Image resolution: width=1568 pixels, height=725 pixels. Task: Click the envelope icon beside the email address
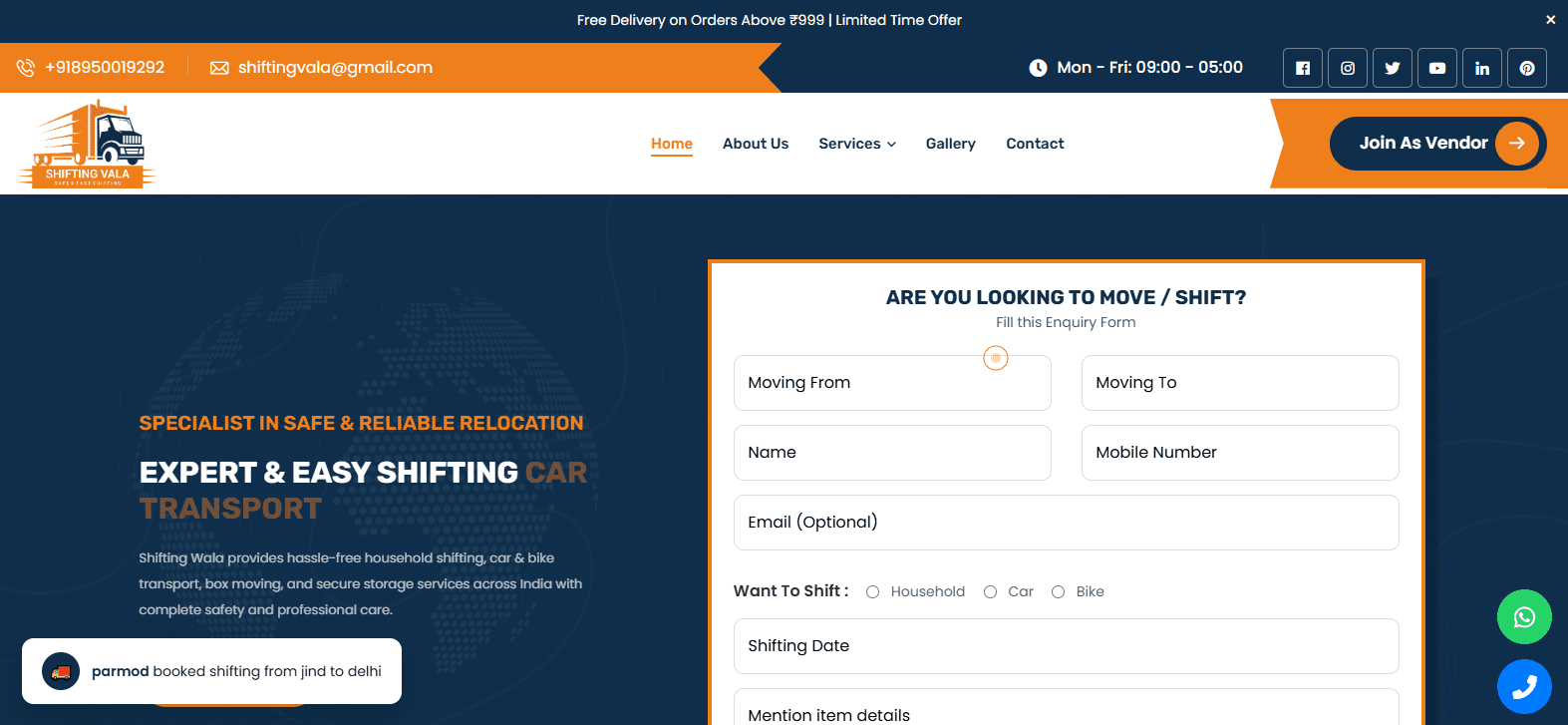click(219, 68)
